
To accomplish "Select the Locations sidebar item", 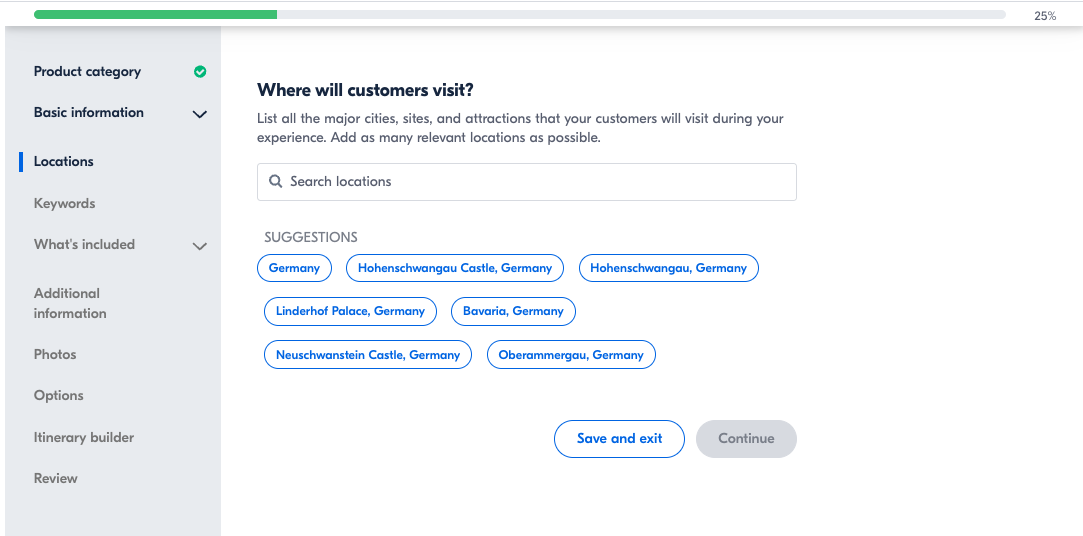I will click(x=63, y=161).
